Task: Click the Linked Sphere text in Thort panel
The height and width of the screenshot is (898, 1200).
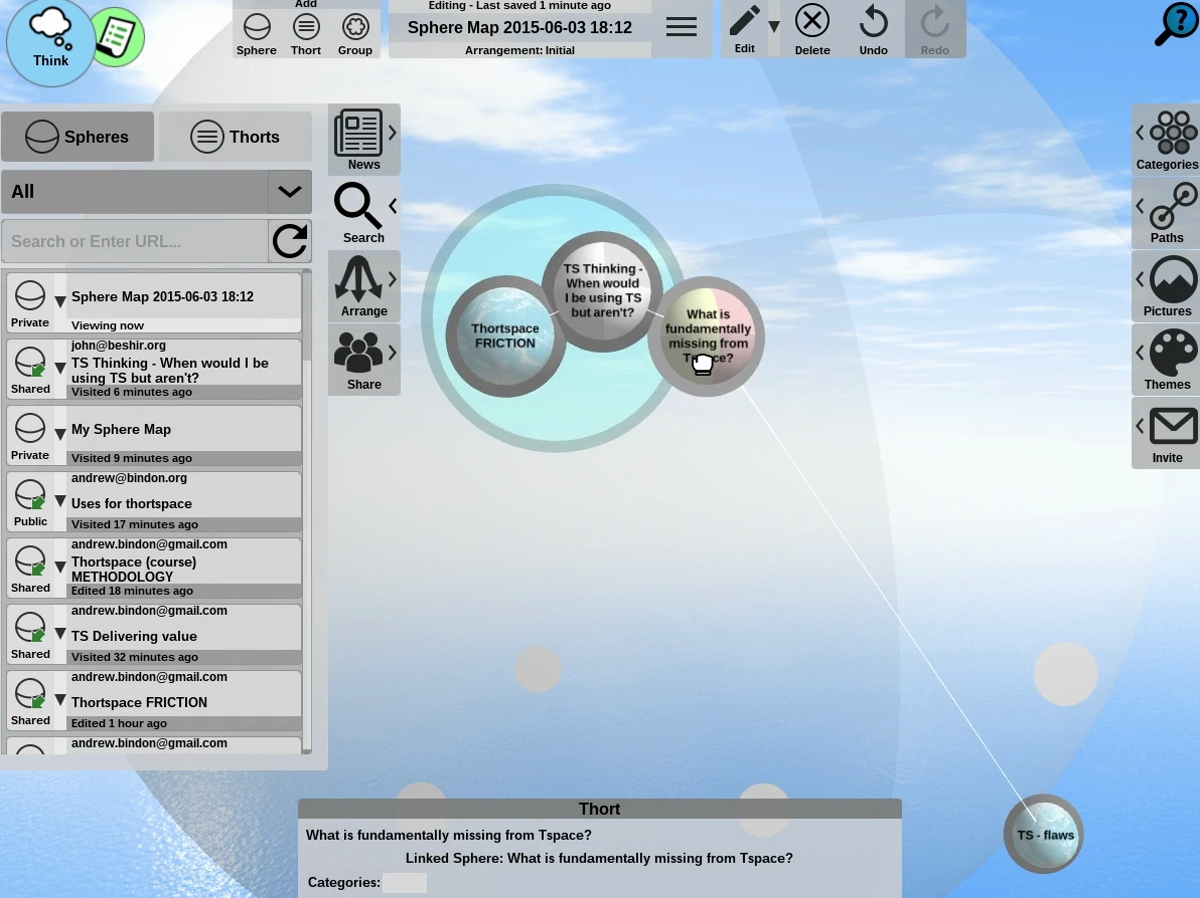Action: (x=599, y=858)
